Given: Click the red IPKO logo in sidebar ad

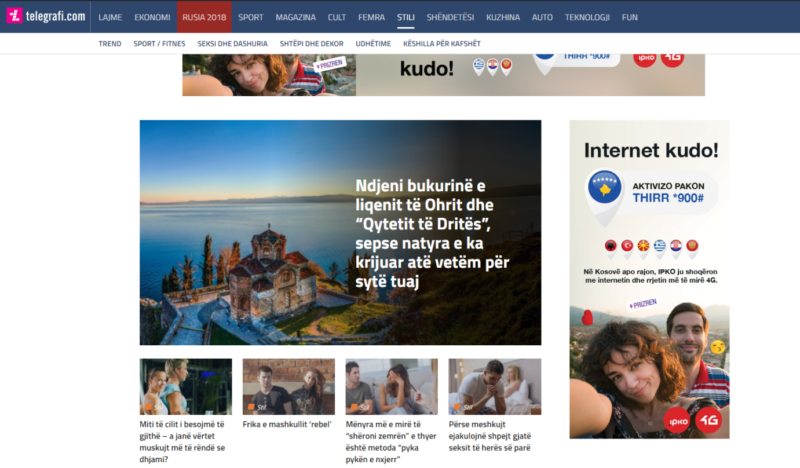Looking at the screenshot, I should click(678, 421).
